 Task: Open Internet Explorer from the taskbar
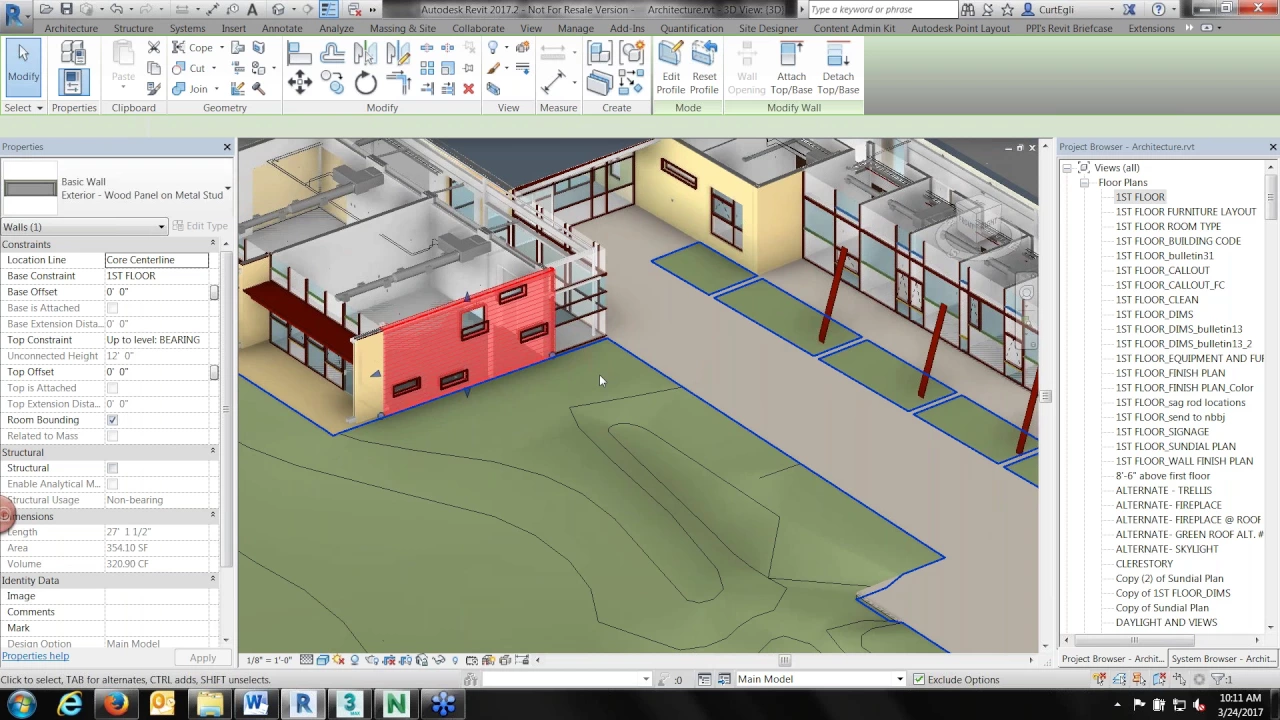pos(70,705)
